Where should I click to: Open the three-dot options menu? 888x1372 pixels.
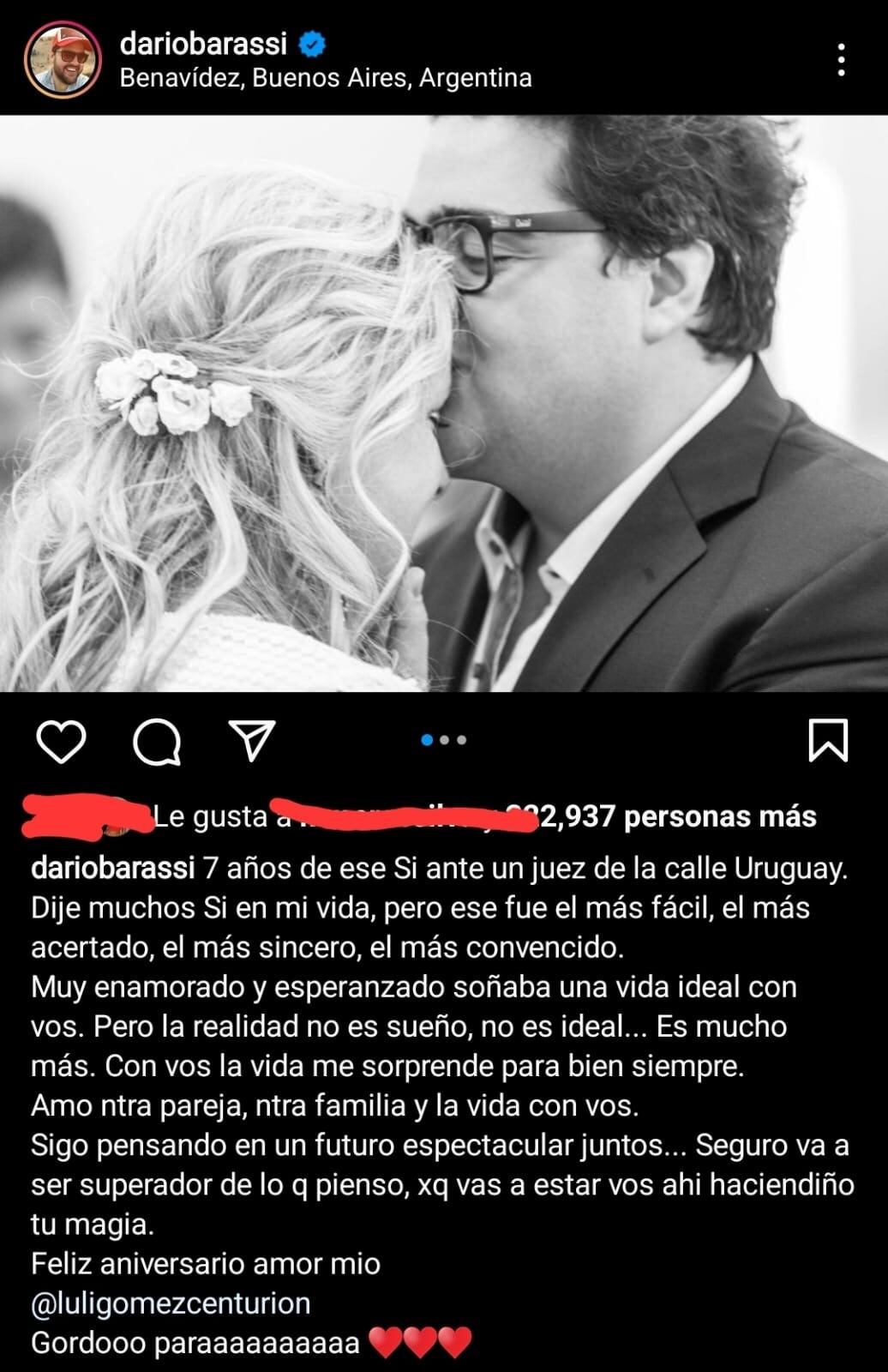pos(842,60)
